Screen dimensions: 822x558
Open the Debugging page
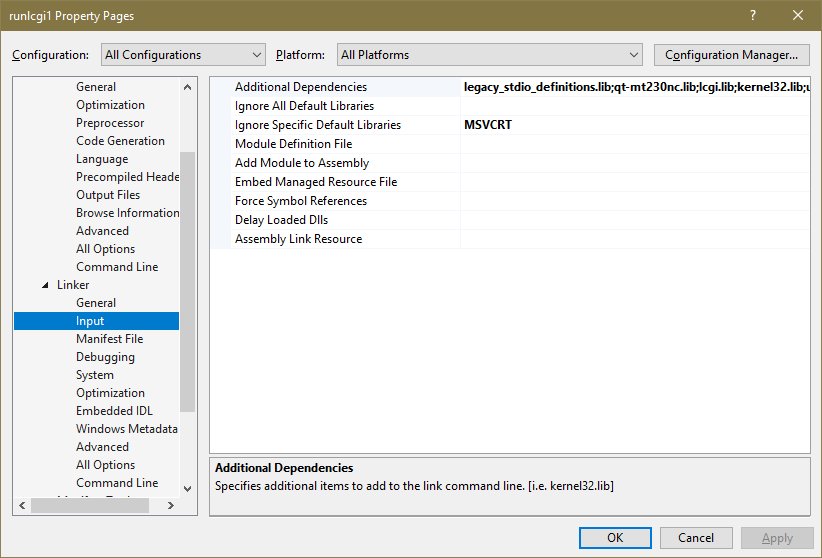coord(105,357)
